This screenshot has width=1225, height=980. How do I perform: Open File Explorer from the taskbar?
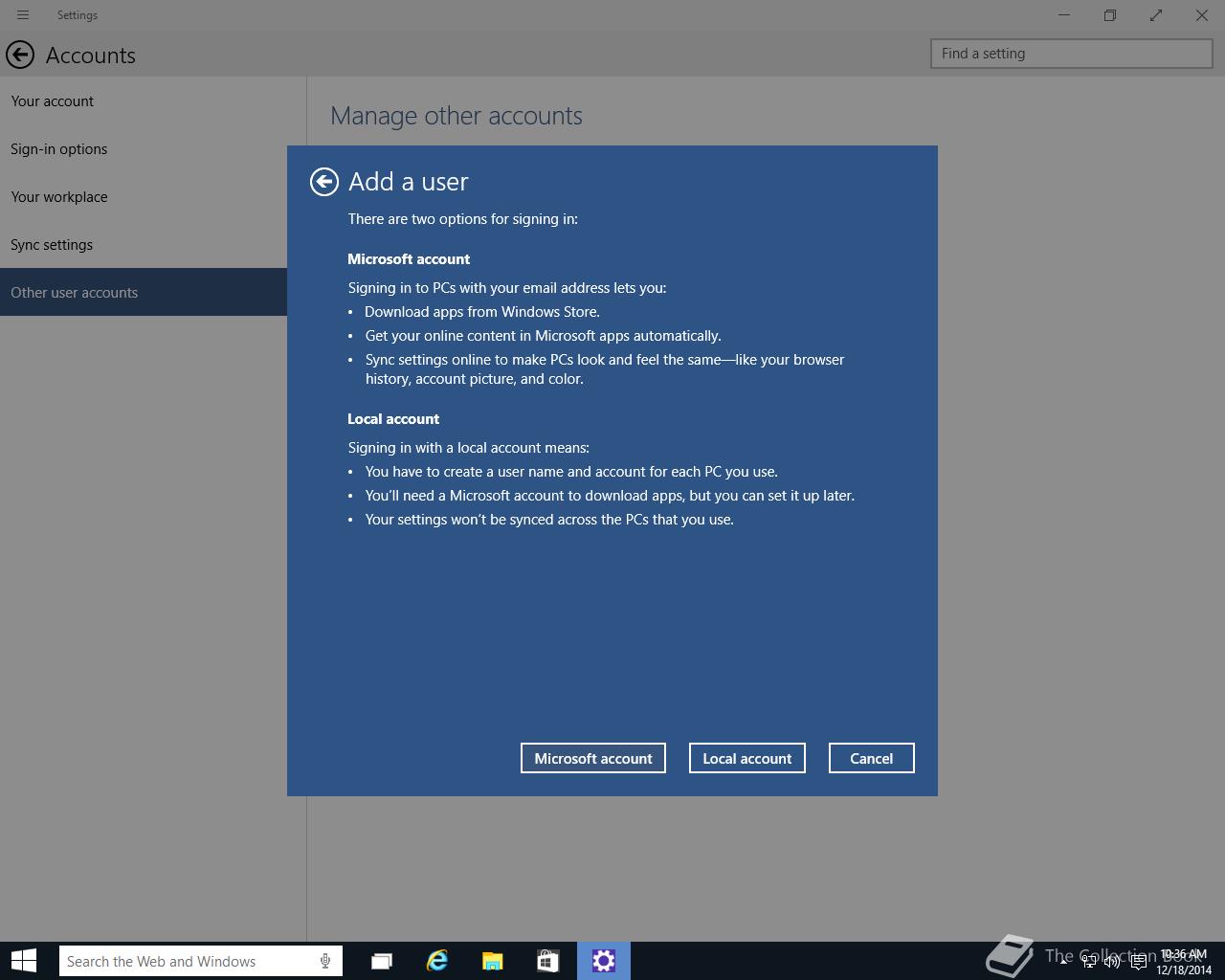pos(493,961)
